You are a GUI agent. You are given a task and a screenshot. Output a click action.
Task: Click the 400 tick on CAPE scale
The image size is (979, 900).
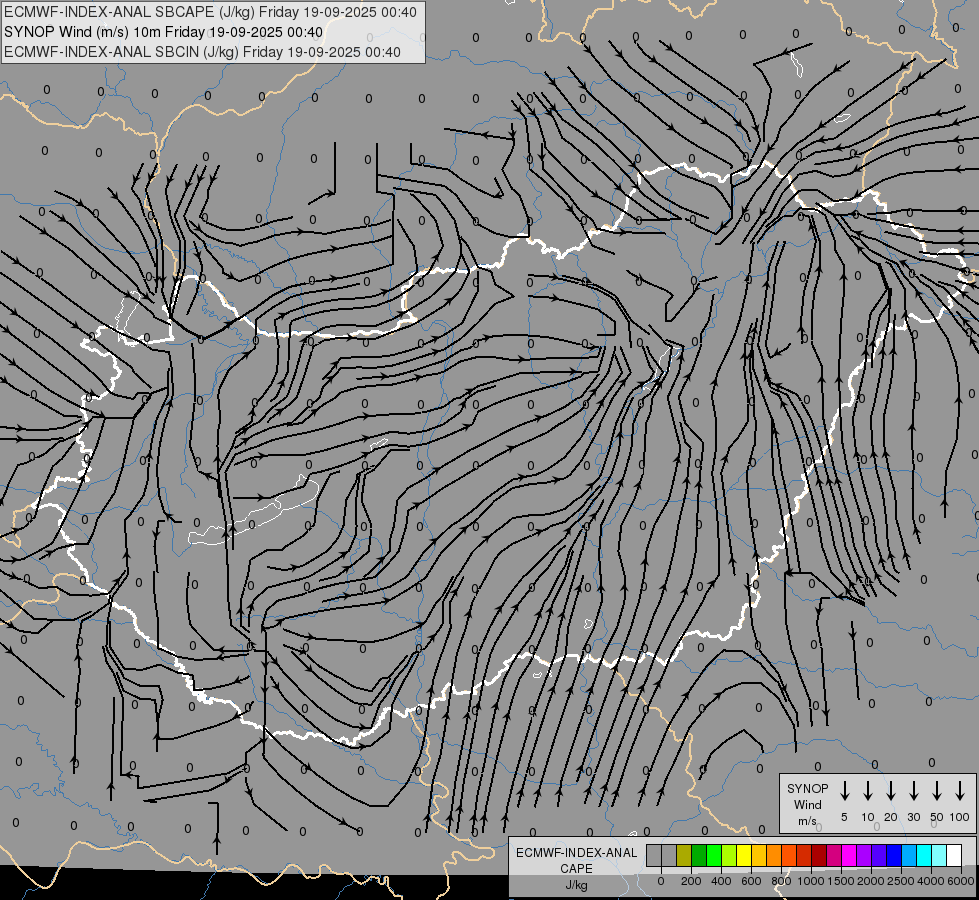pyautogui.click(x=721, y=881)
